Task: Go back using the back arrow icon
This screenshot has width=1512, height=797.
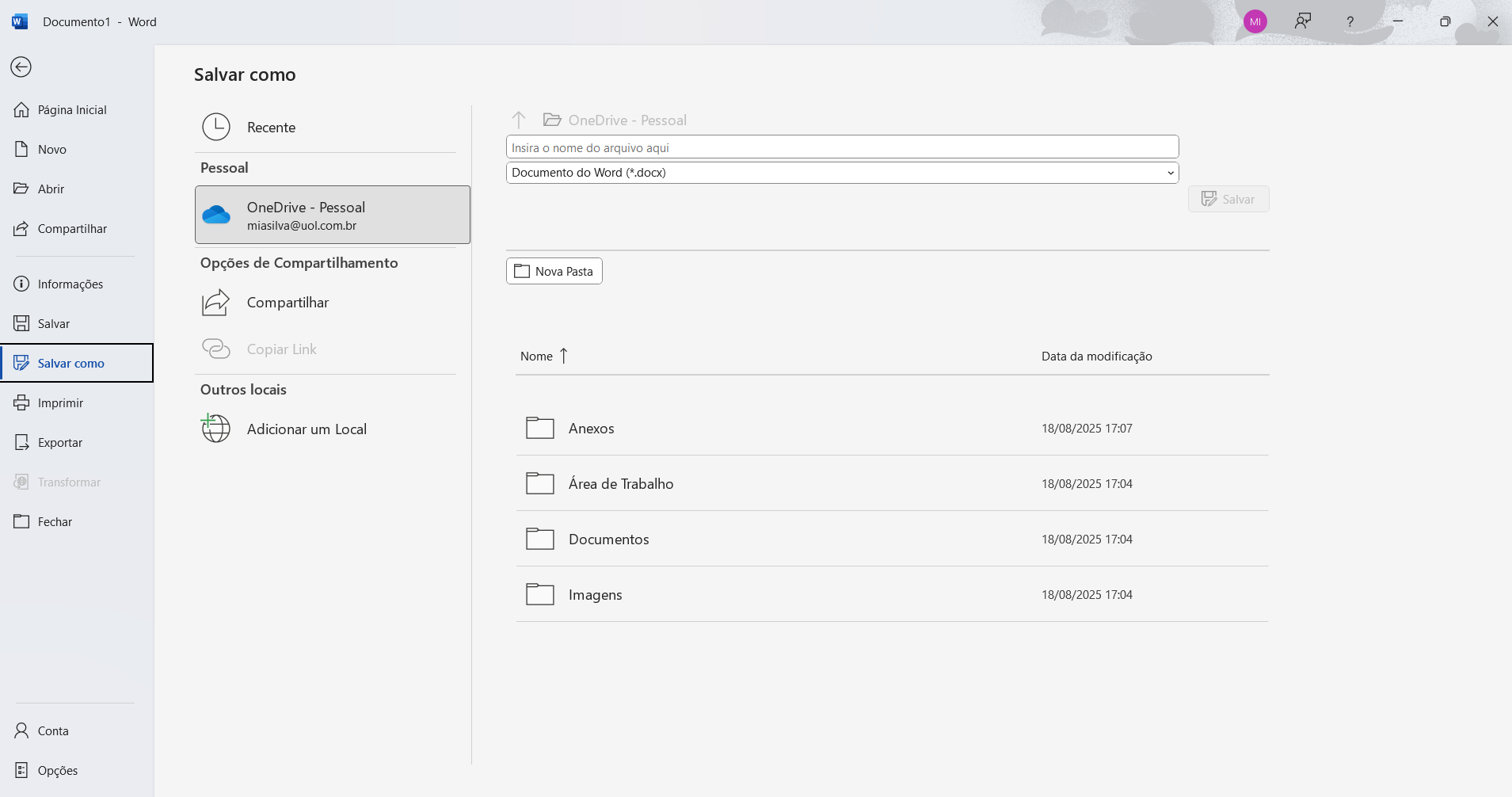Action: [x=21, y=67]
